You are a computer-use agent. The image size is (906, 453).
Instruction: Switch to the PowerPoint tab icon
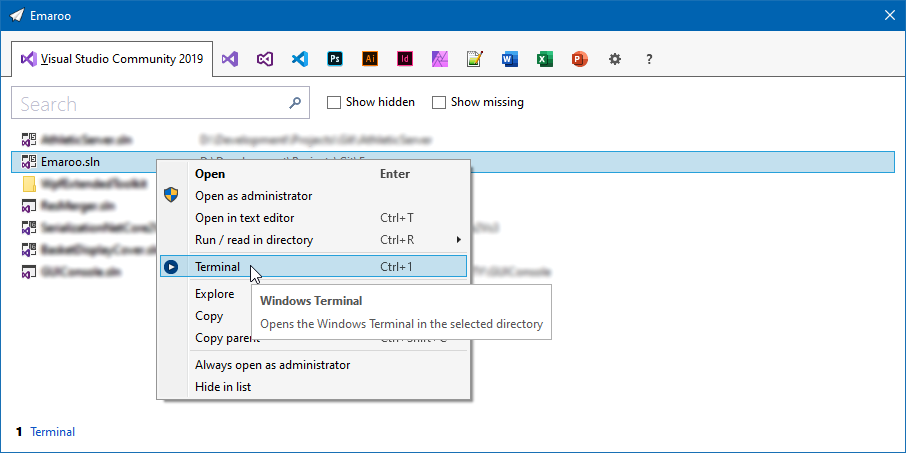point(580,59)
